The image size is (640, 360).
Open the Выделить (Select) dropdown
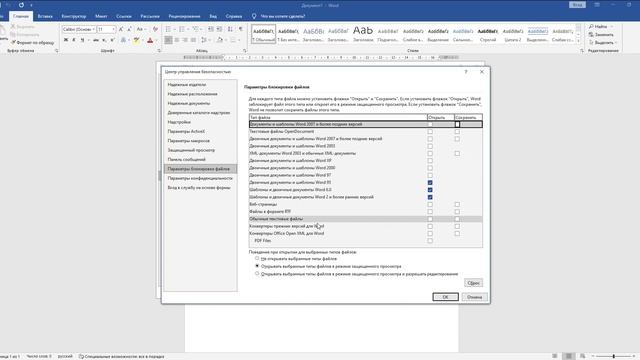click(x=603, y=42)
